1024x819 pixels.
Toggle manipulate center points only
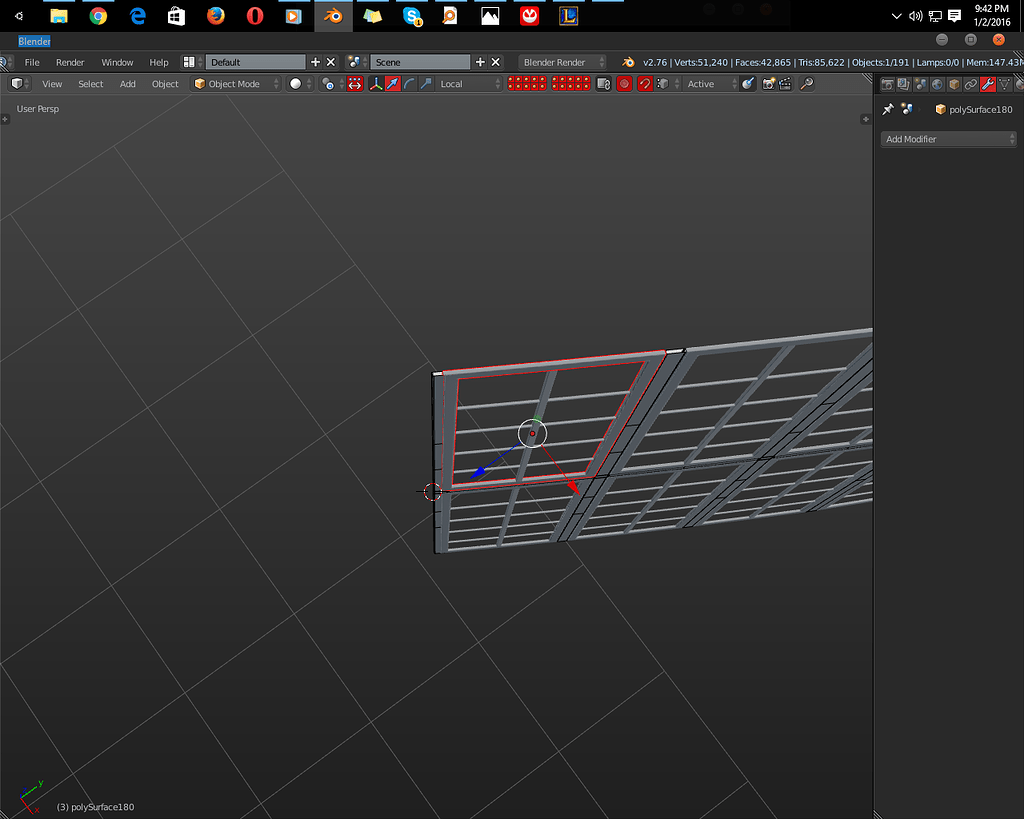pyautogui.click(x=355, y=84)
